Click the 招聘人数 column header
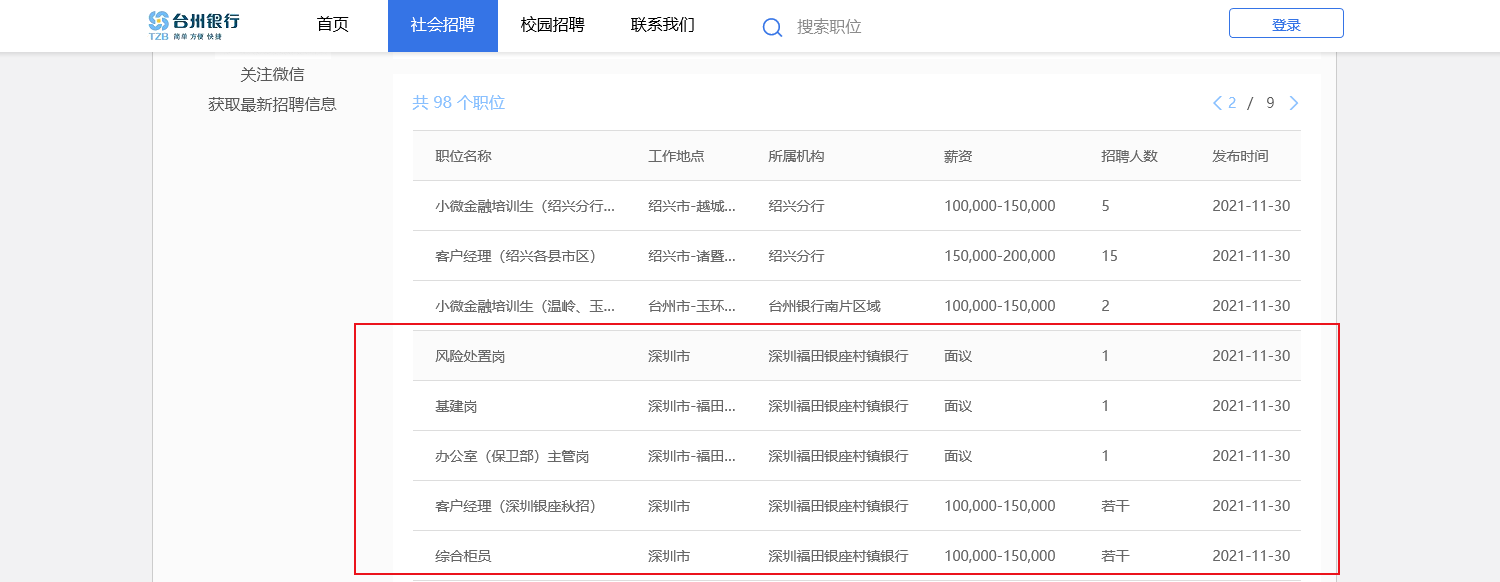The height and width of the screenshot is (582, 1500). (x=1129, y=156)
